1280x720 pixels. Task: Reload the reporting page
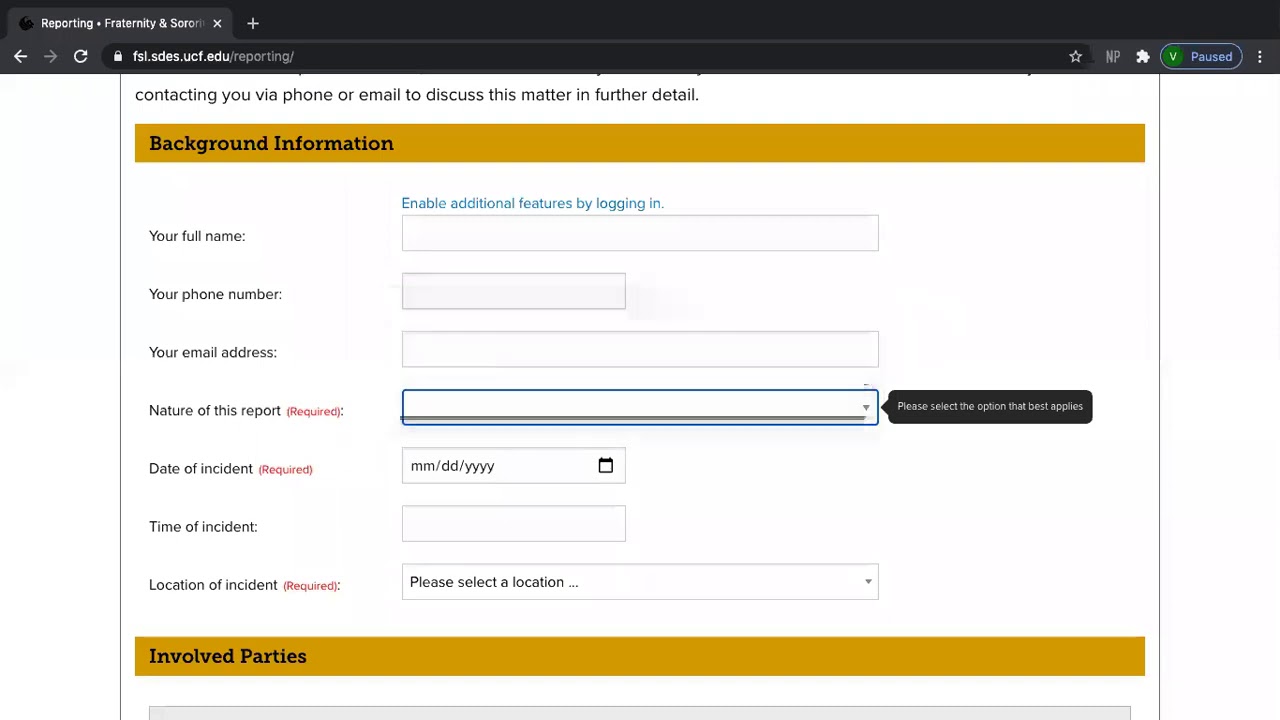[x=80, y=57]
